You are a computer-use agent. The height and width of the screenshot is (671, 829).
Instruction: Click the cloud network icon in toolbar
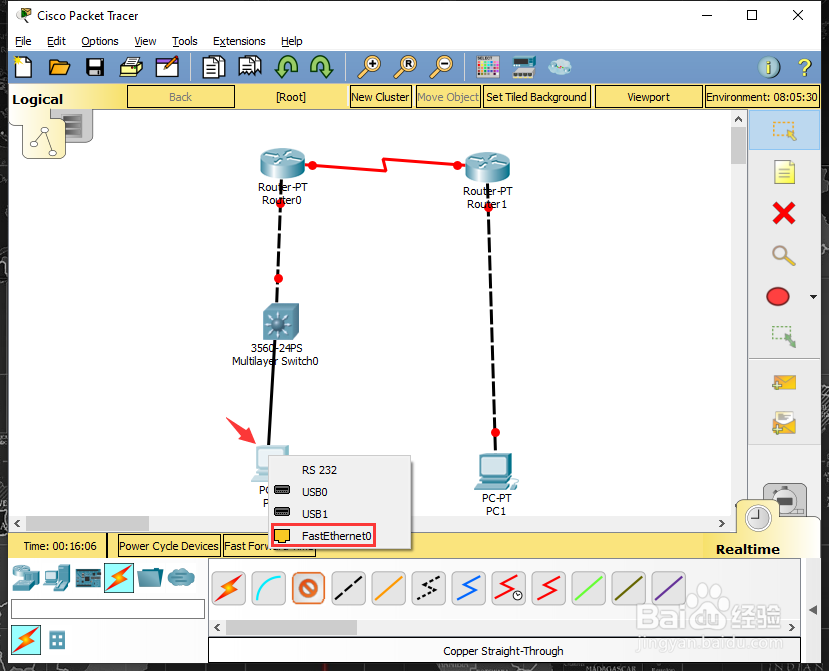point(559,67)
